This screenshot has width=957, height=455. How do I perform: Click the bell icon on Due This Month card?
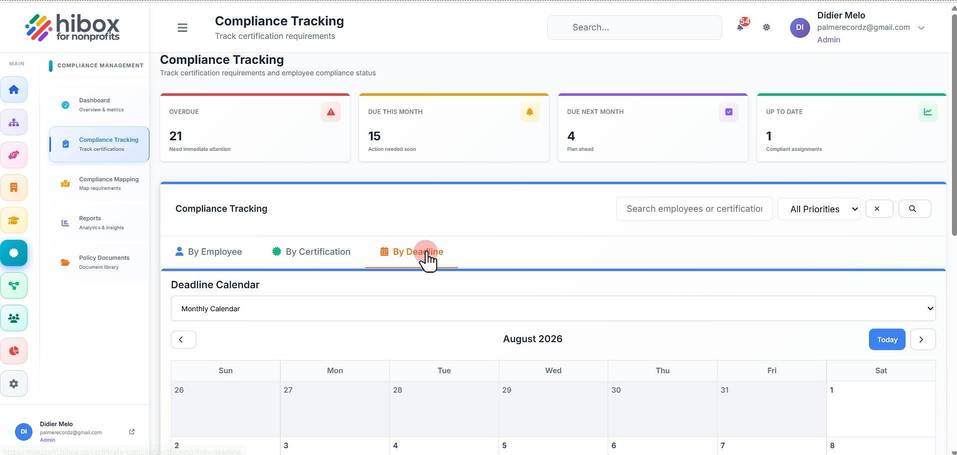pyautogui.click(x=529, y=112)
